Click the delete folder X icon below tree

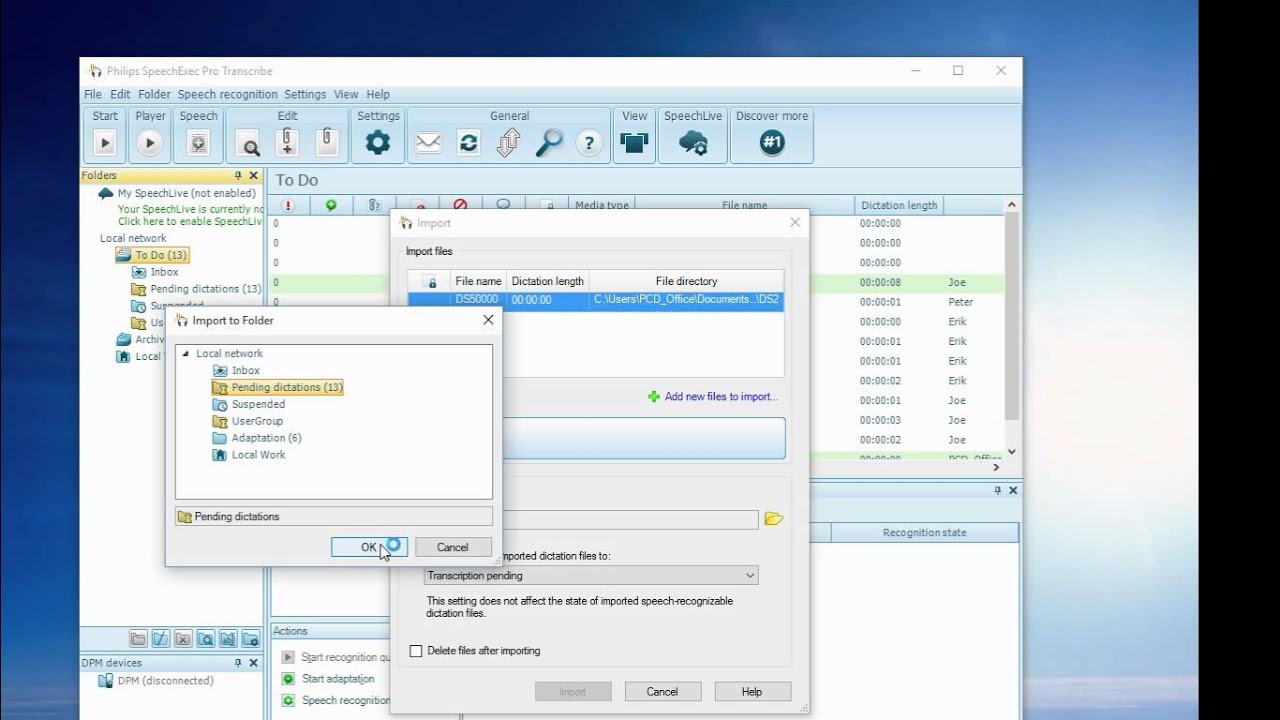tap(182, 639)
